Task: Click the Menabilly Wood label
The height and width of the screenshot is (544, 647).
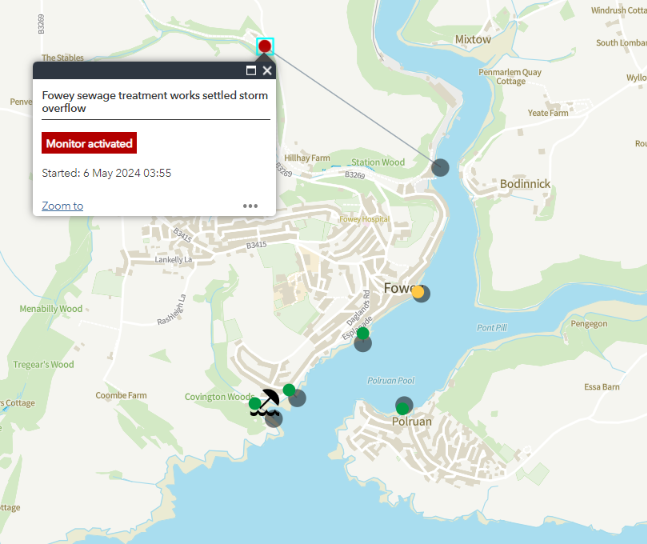Action: (x=51, y=309)
